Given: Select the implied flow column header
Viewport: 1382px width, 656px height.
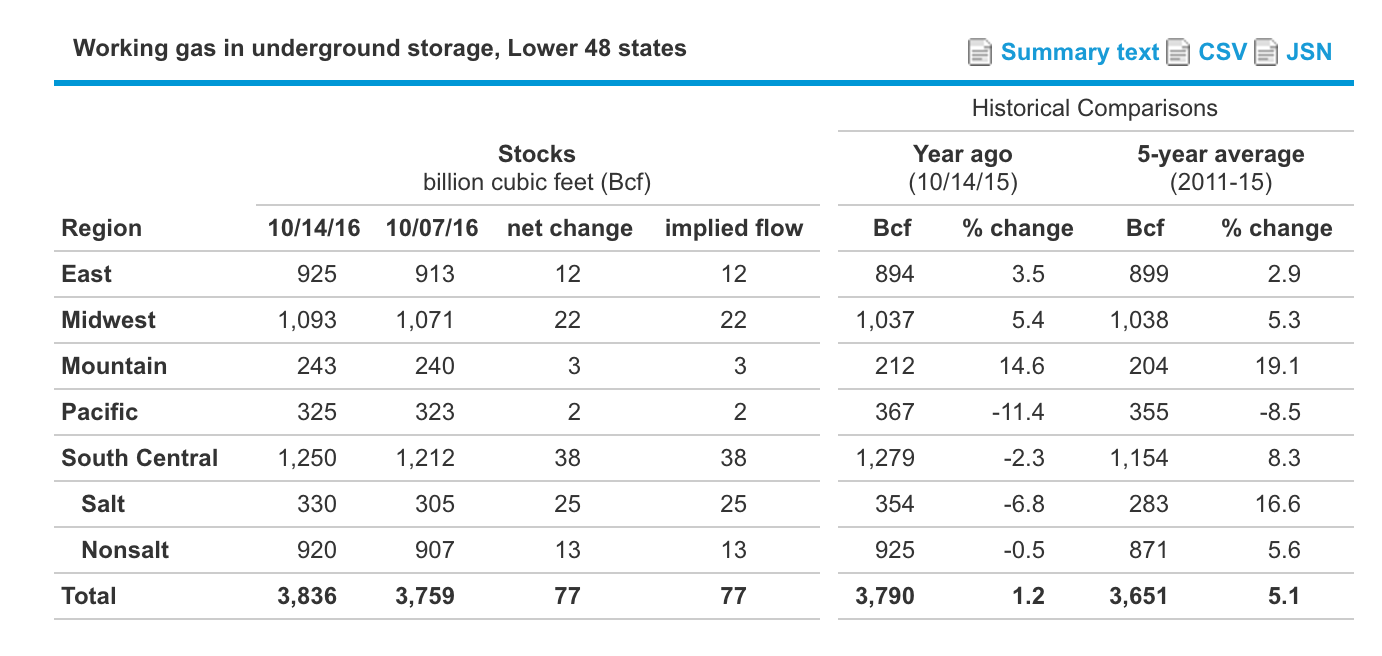Looking at the screenshot, I should tap(734, 228).
